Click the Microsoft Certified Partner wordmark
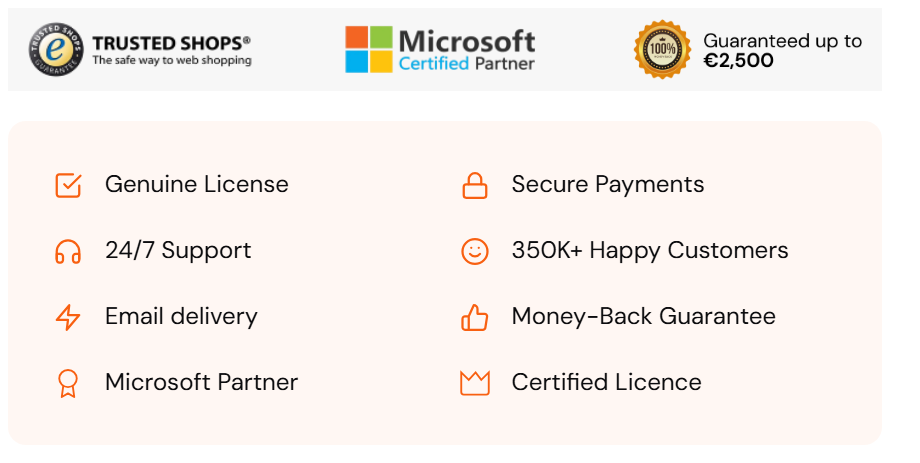920x463 pixels. tap(467, 50)
